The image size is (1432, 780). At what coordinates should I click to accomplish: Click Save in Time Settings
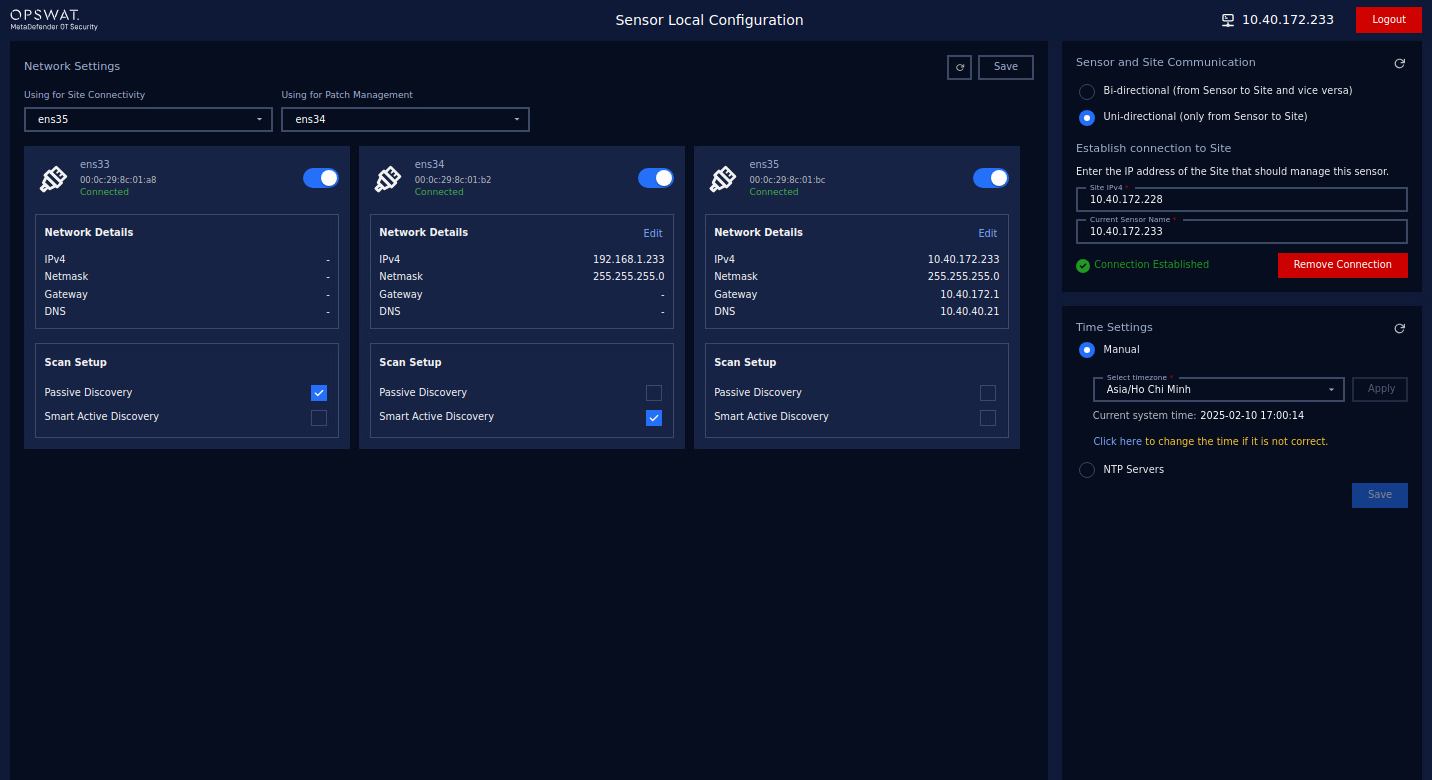1380,495
